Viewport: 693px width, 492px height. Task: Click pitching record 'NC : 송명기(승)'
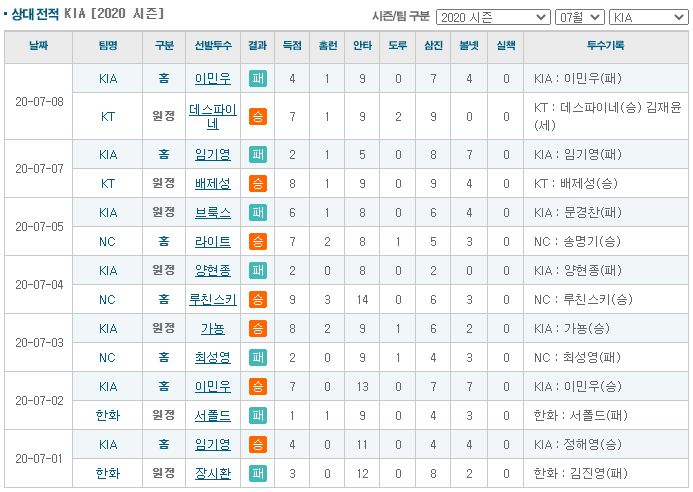[577, 241]
